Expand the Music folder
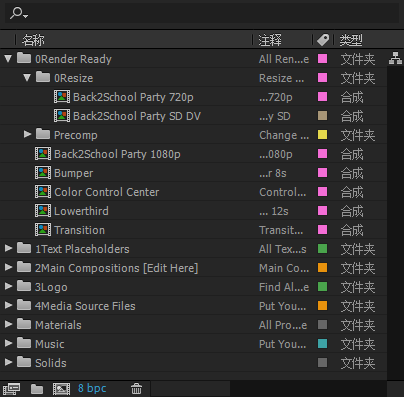The image size is (404, 397). click(x=9, y=343)
